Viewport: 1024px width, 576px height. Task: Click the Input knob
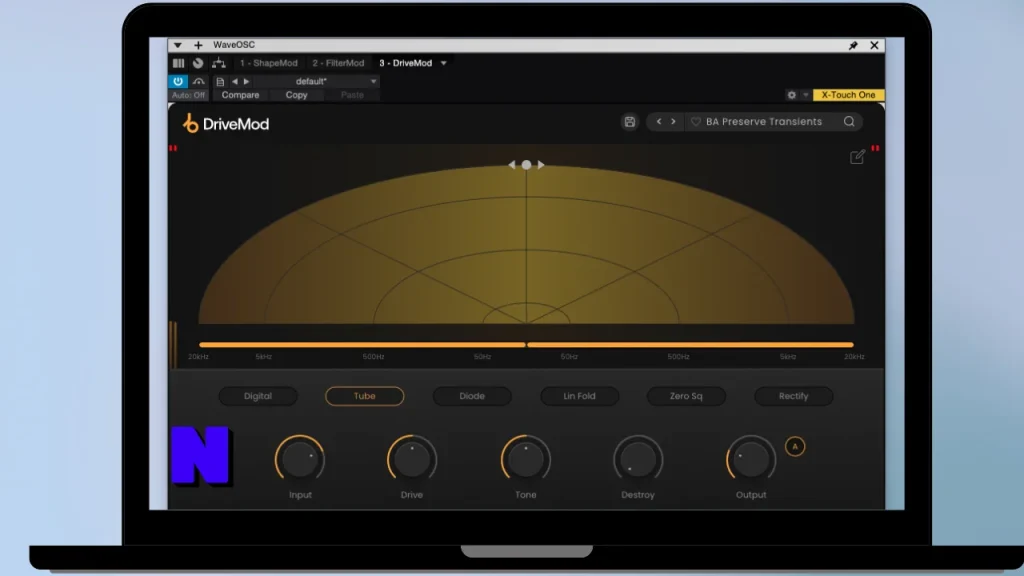click(x=300, y=459)
